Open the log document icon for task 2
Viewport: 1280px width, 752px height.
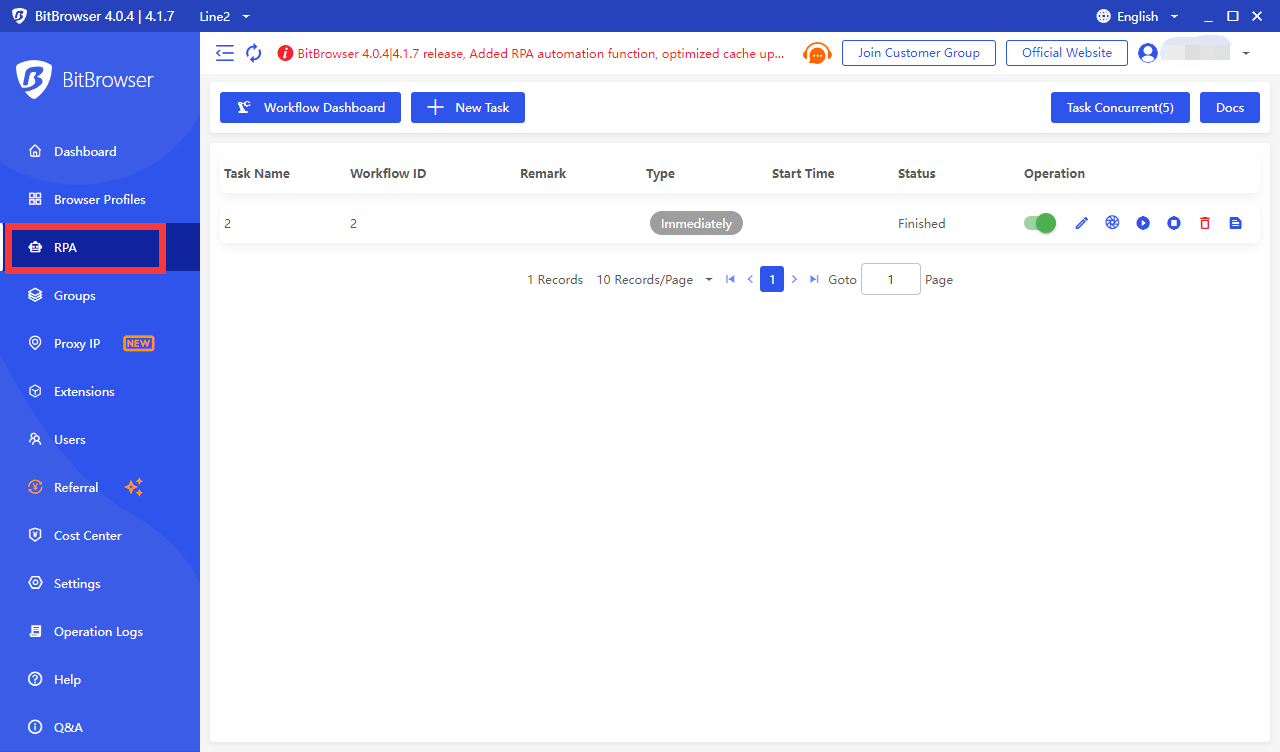click(1235, 223)
